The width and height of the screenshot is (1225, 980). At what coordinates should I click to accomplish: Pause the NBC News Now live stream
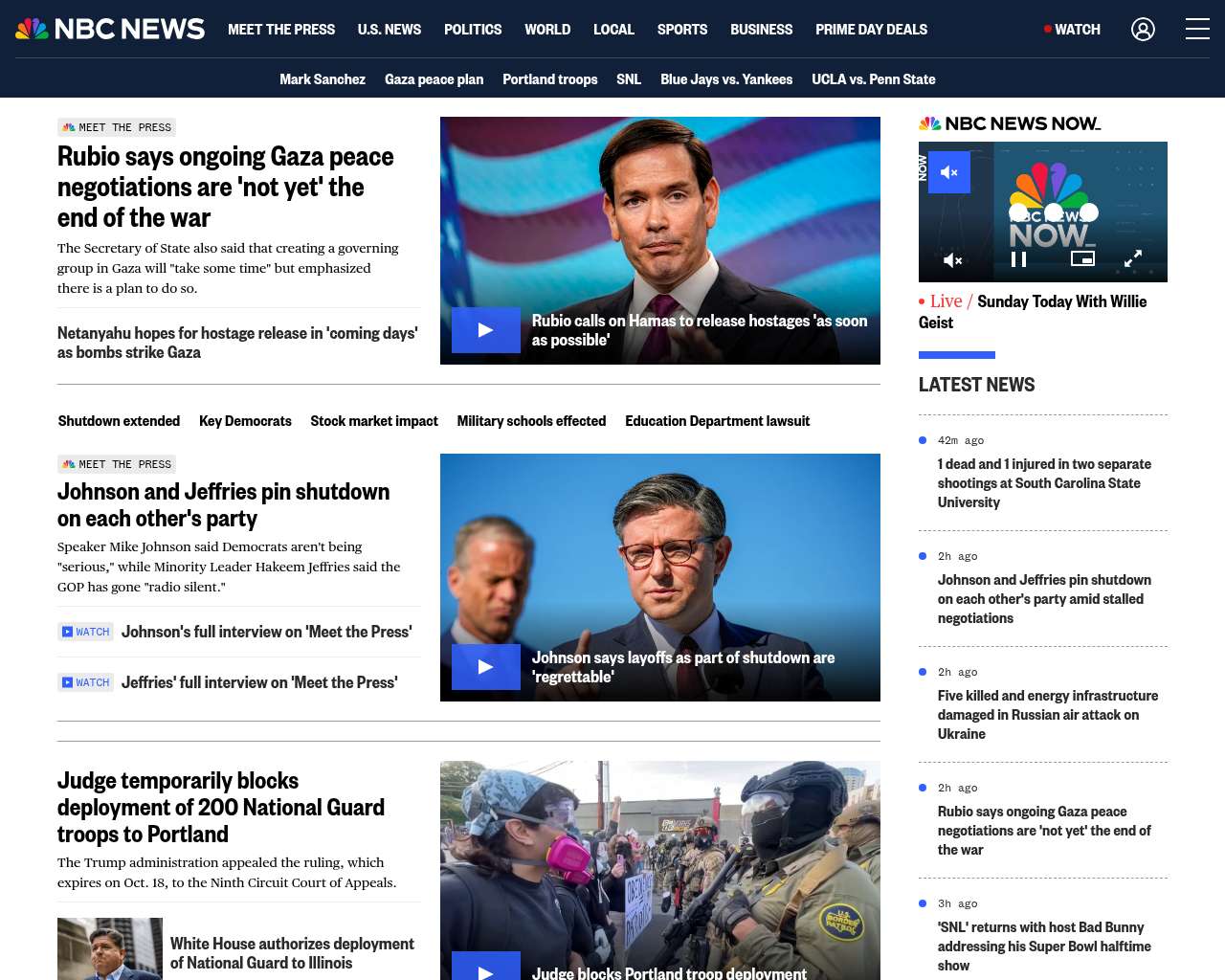click(x=1019, y=259)
